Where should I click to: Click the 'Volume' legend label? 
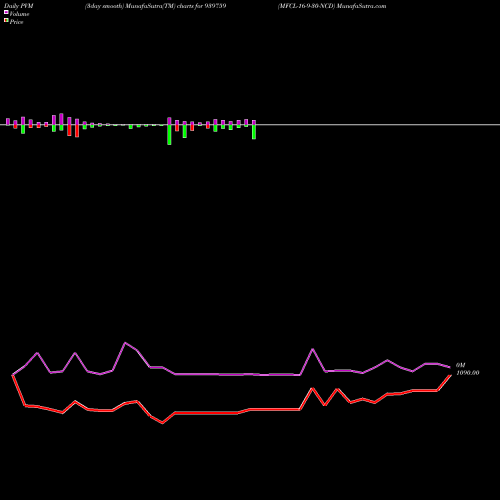pyautogui.click(x=19, y=14)
